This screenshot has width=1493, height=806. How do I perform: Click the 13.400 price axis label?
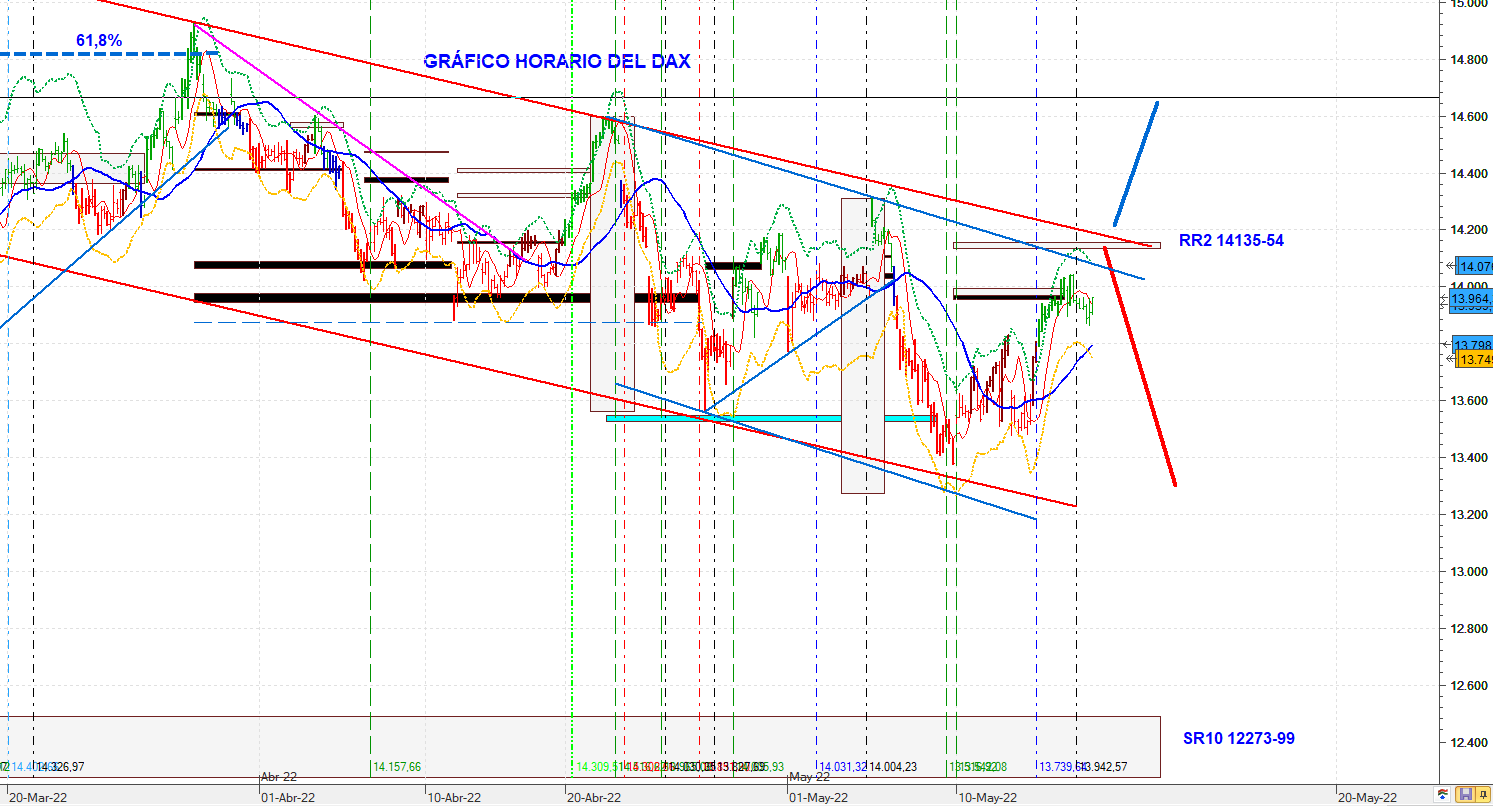[1471, 458]
